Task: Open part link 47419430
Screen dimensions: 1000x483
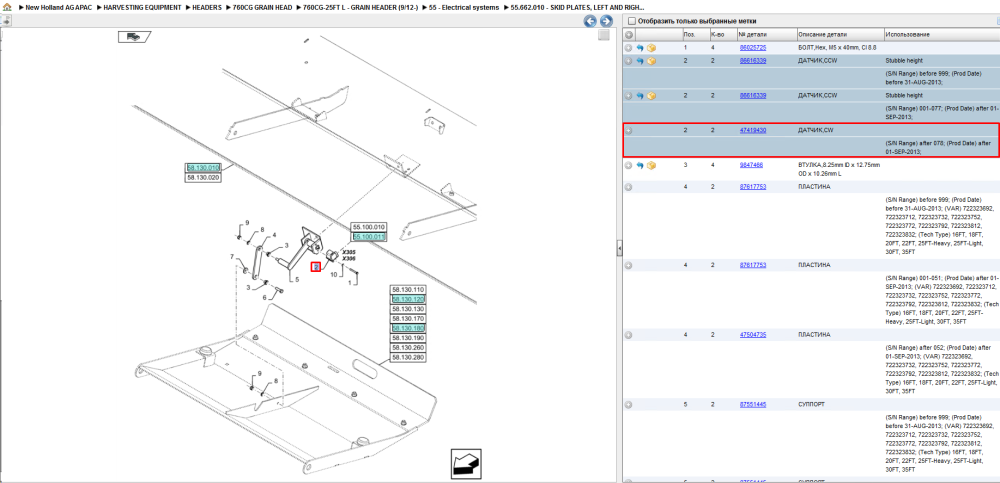Action: click(x=753, y=130)
